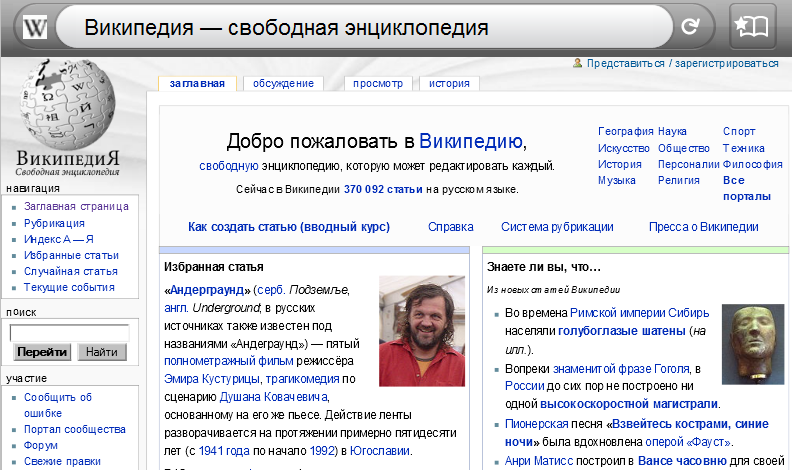
Task: Open the история tab
Action: click(449, 83)
